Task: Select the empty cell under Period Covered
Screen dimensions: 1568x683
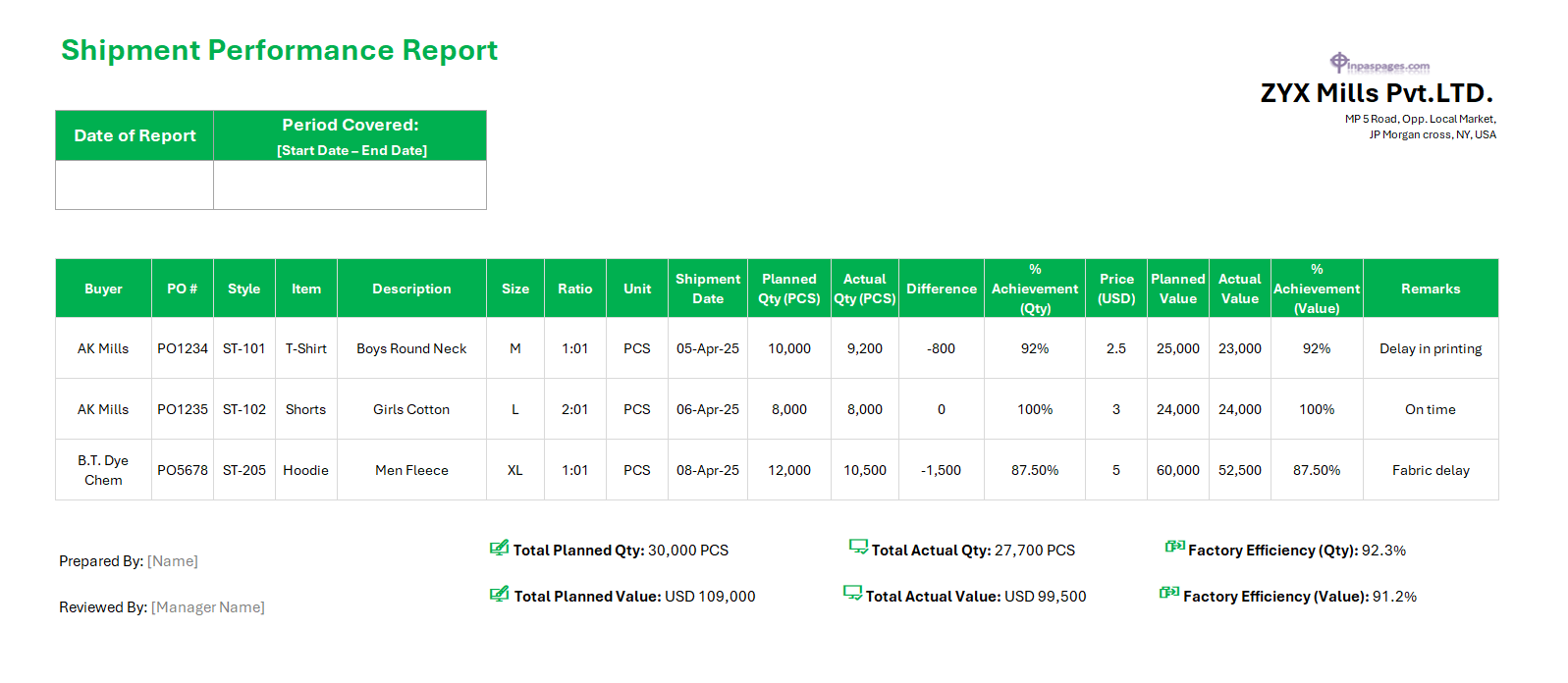Action: 350,184
